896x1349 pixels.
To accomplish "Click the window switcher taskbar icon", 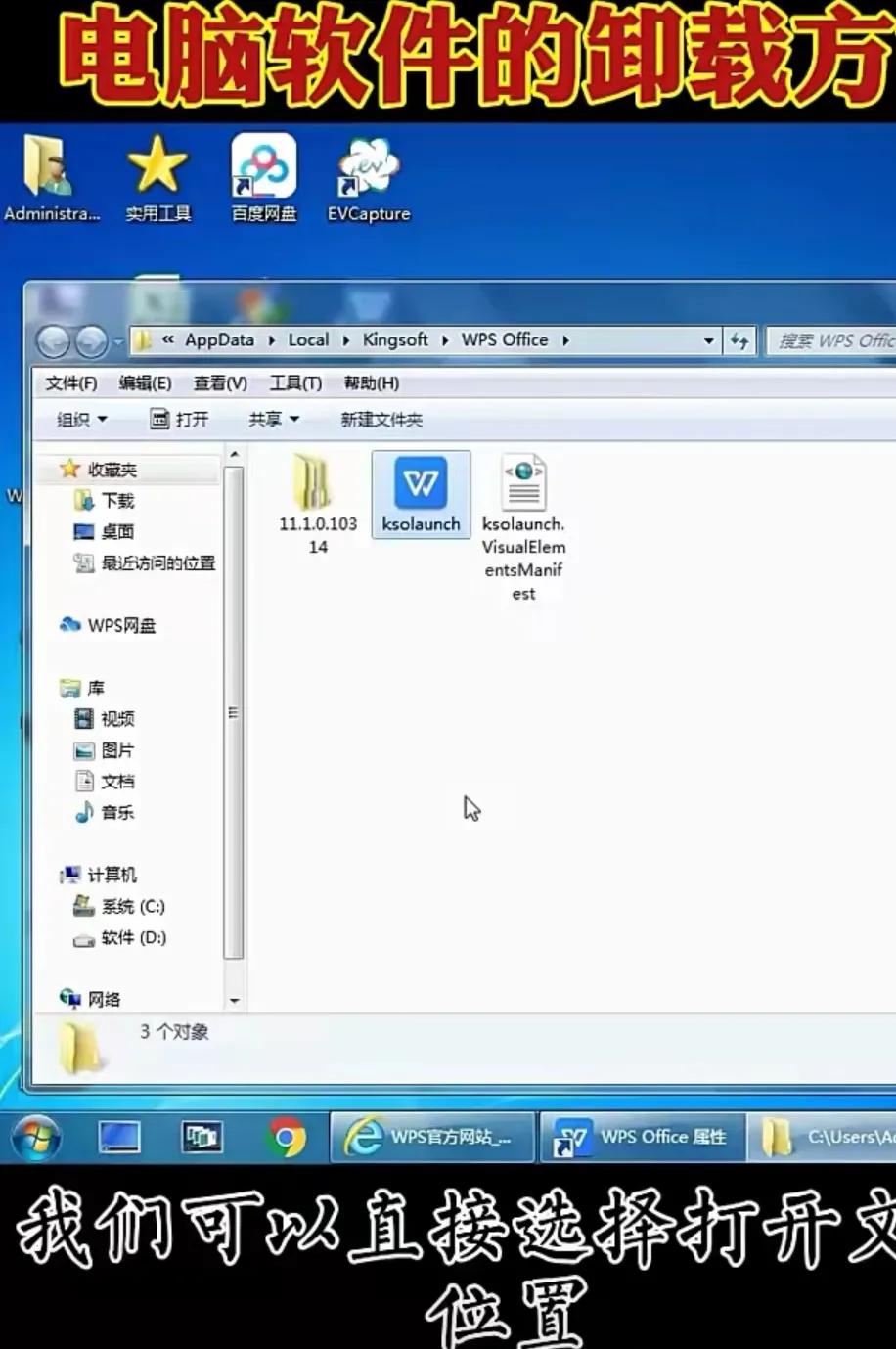I will coord(202,1138).
